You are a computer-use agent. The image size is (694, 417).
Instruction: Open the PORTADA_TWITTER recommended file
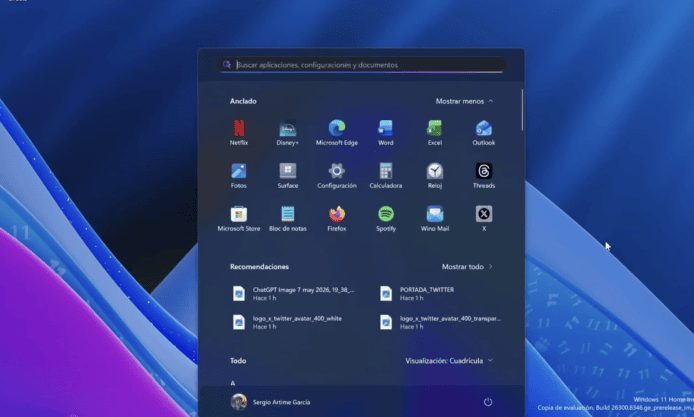tap(417, 293)
